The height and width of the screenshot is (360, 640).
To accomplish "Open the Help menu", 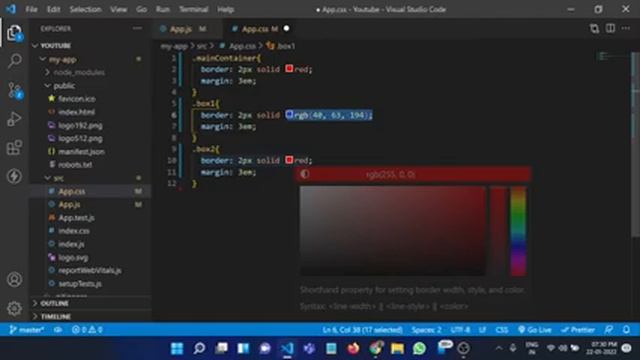I will coord(225,9).
